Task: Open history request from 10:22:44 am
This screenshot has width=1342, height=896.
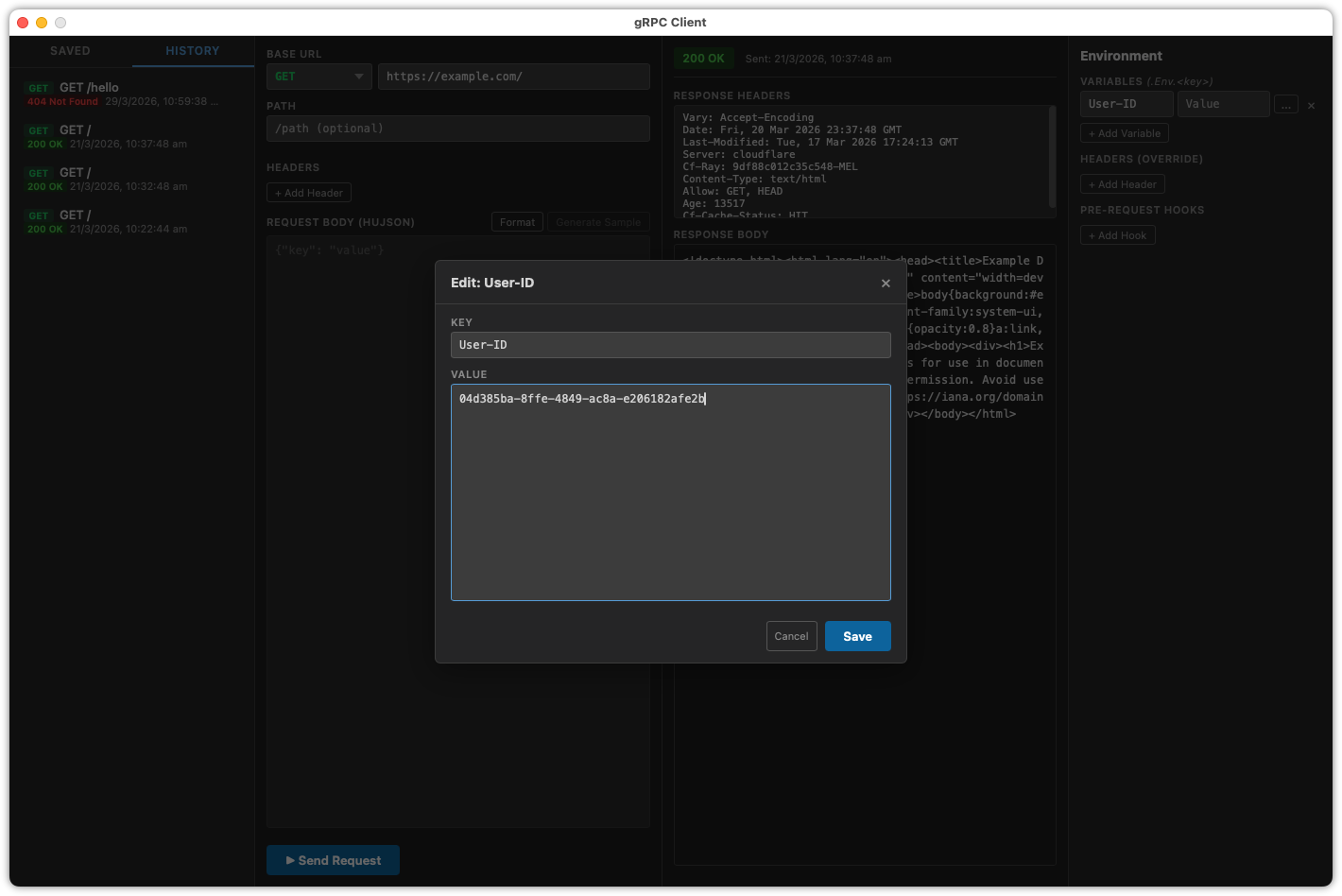Action: point(123,222)
